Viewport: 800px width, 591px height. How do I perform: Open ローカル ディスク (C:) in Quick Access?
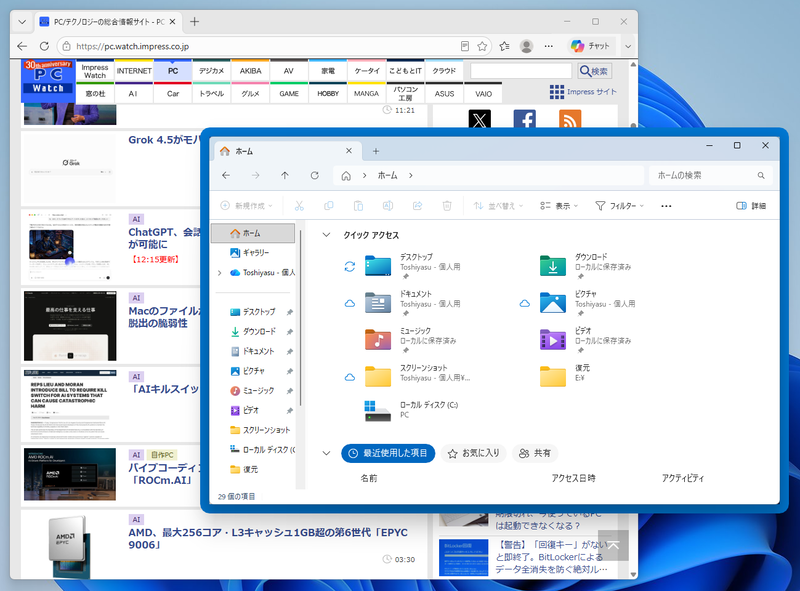point(378,410)
